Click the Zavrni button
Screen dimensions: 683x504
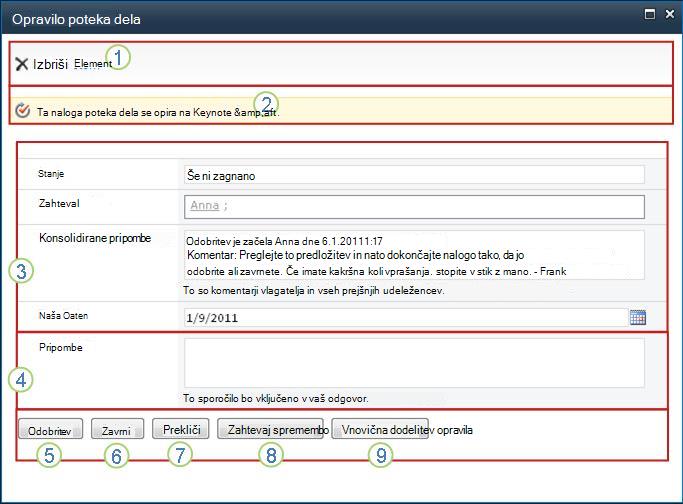click(x=117, y=430)
